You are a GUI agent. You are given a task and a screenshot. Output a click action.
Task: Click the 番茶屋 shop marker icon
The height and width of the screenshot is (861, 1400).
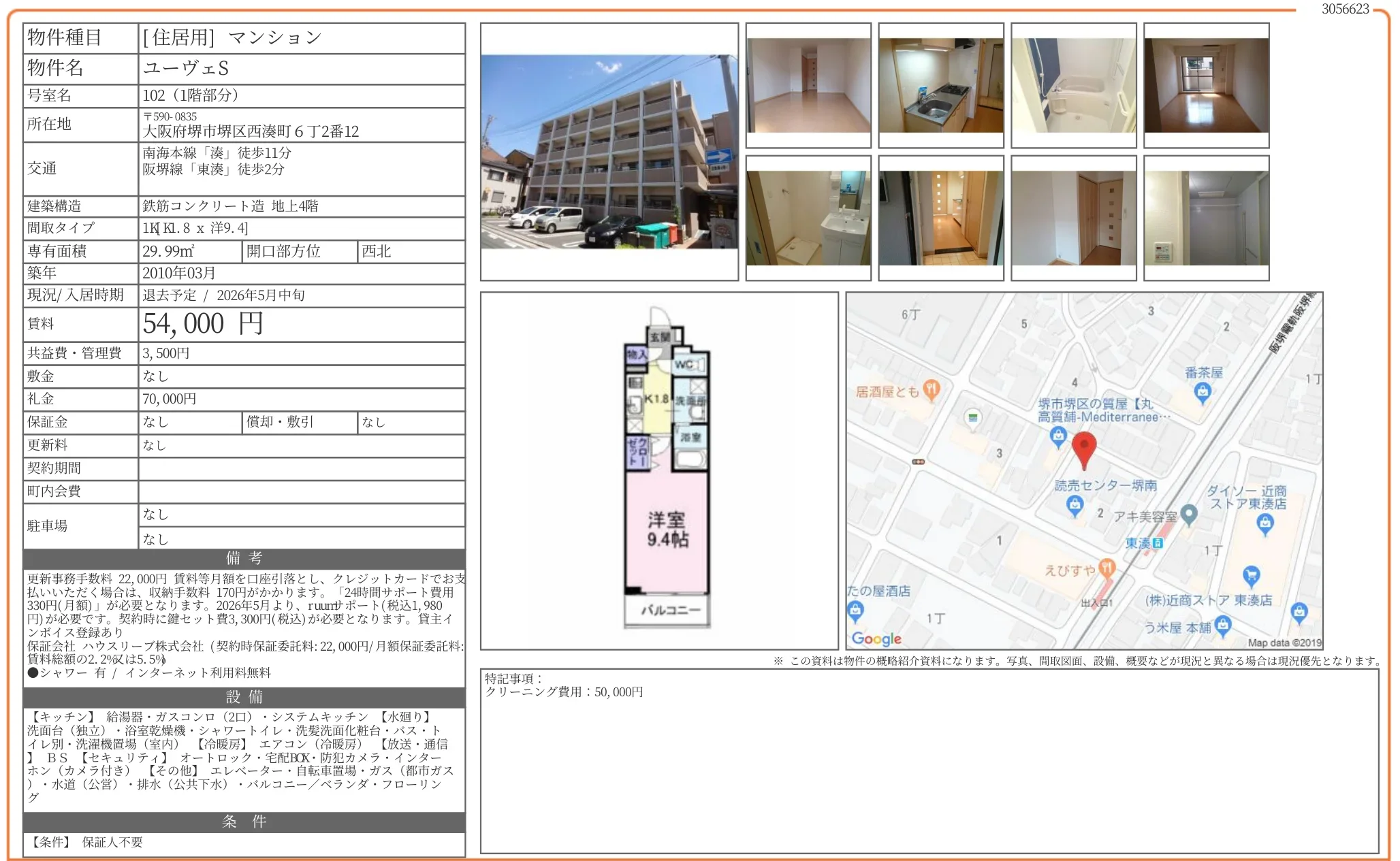pyautogui.click(x=1203, y=392)
